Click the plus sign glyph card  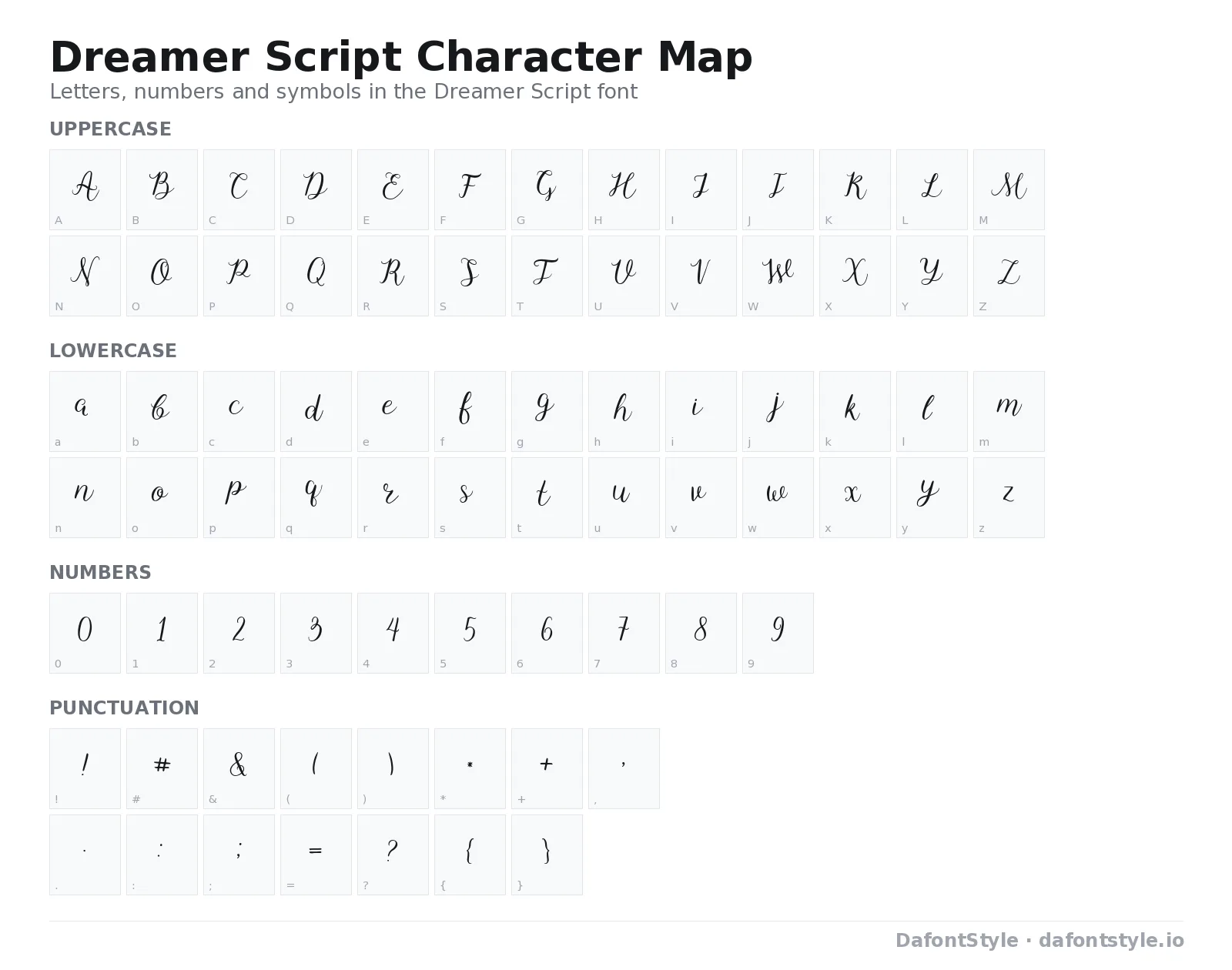pos(547,768)
